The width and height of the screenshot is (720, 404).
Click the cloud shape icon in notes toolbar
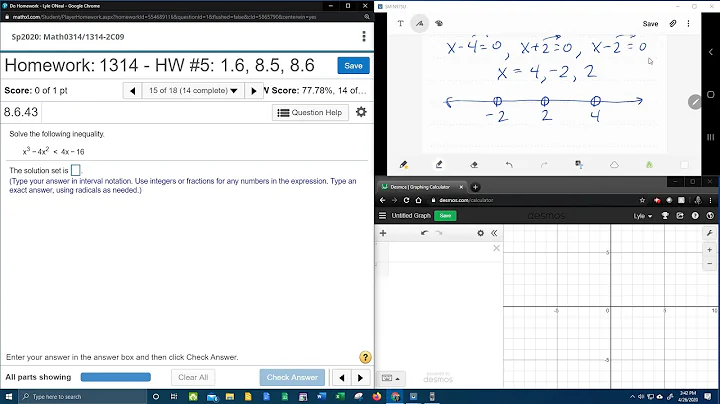coord(614,164)
